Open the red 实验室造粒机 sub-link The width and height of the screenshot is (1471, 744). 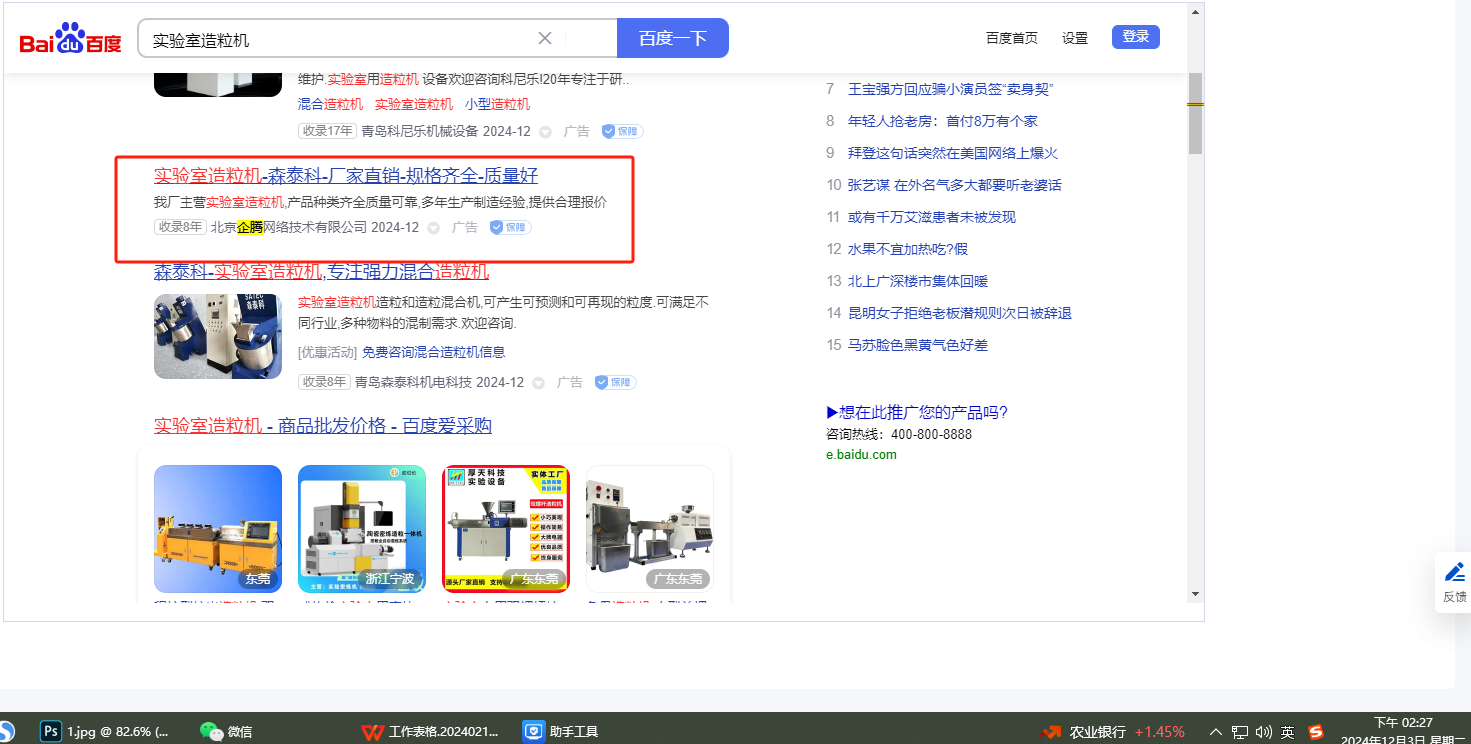(x=414, y=104)
